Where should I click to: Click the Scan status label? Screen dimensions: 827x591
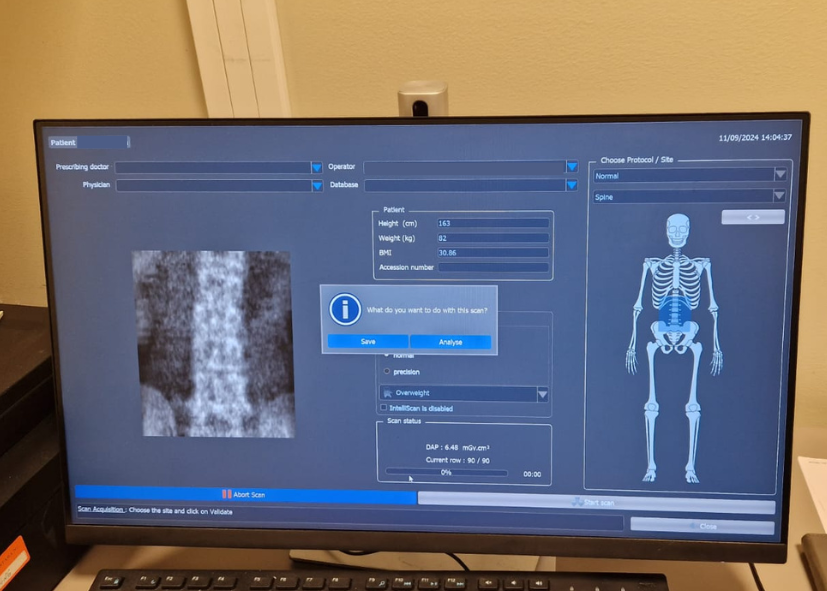(404, 421)
